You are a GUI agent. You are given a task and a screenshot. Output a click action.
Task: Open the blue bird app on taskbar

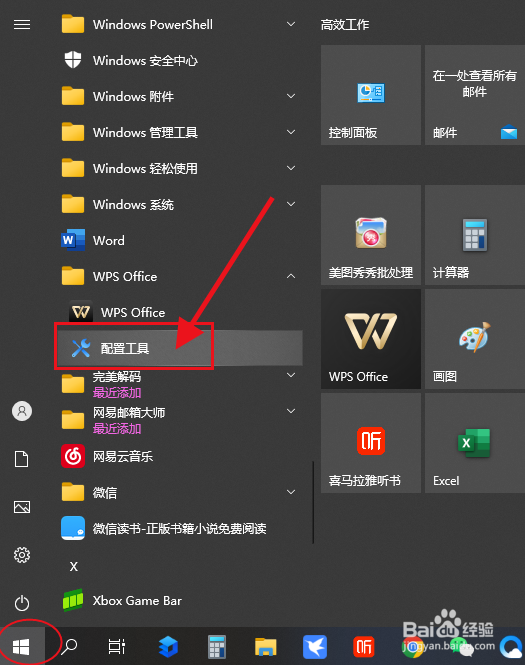click(315, 646)
